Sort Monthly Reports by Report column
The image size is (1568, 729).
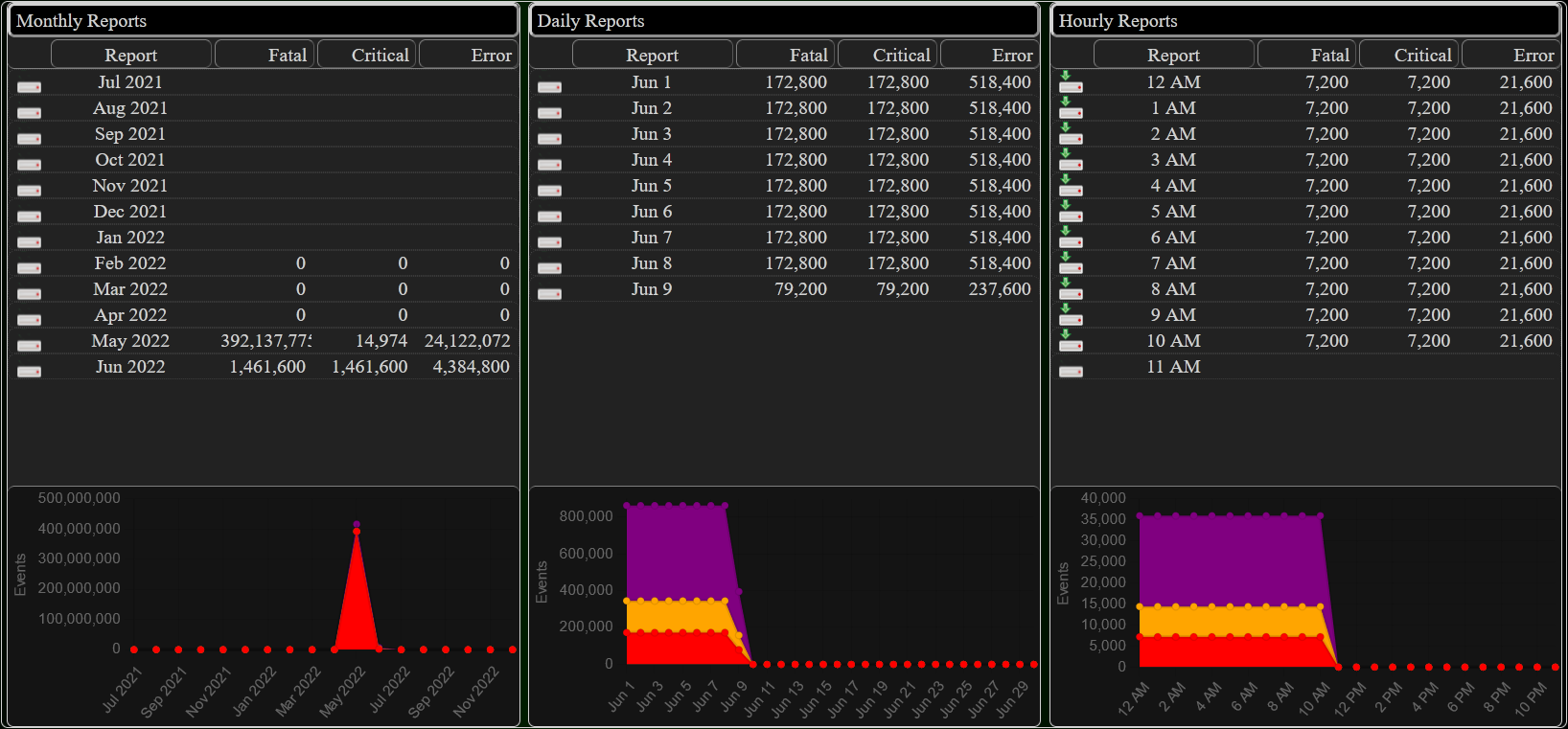point(130,55)
